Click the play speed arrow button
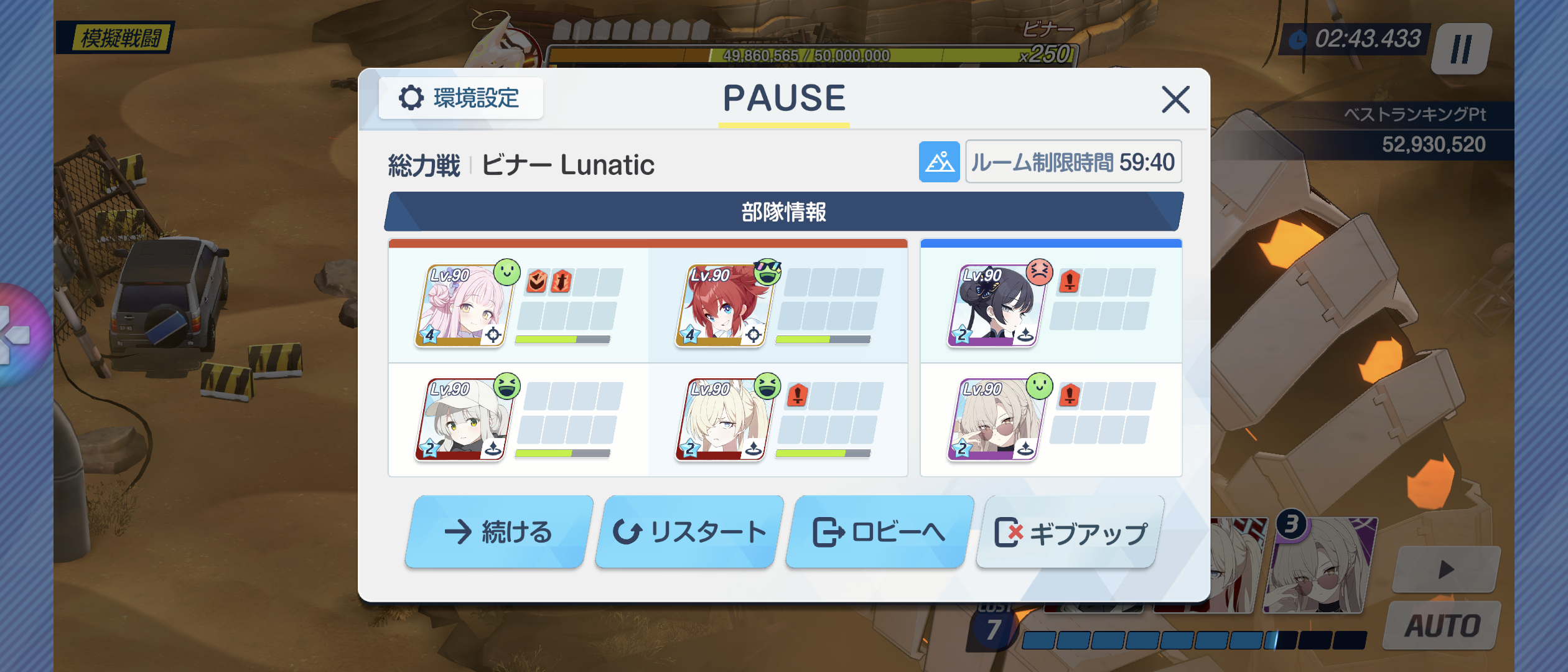 click(1446, 569)
